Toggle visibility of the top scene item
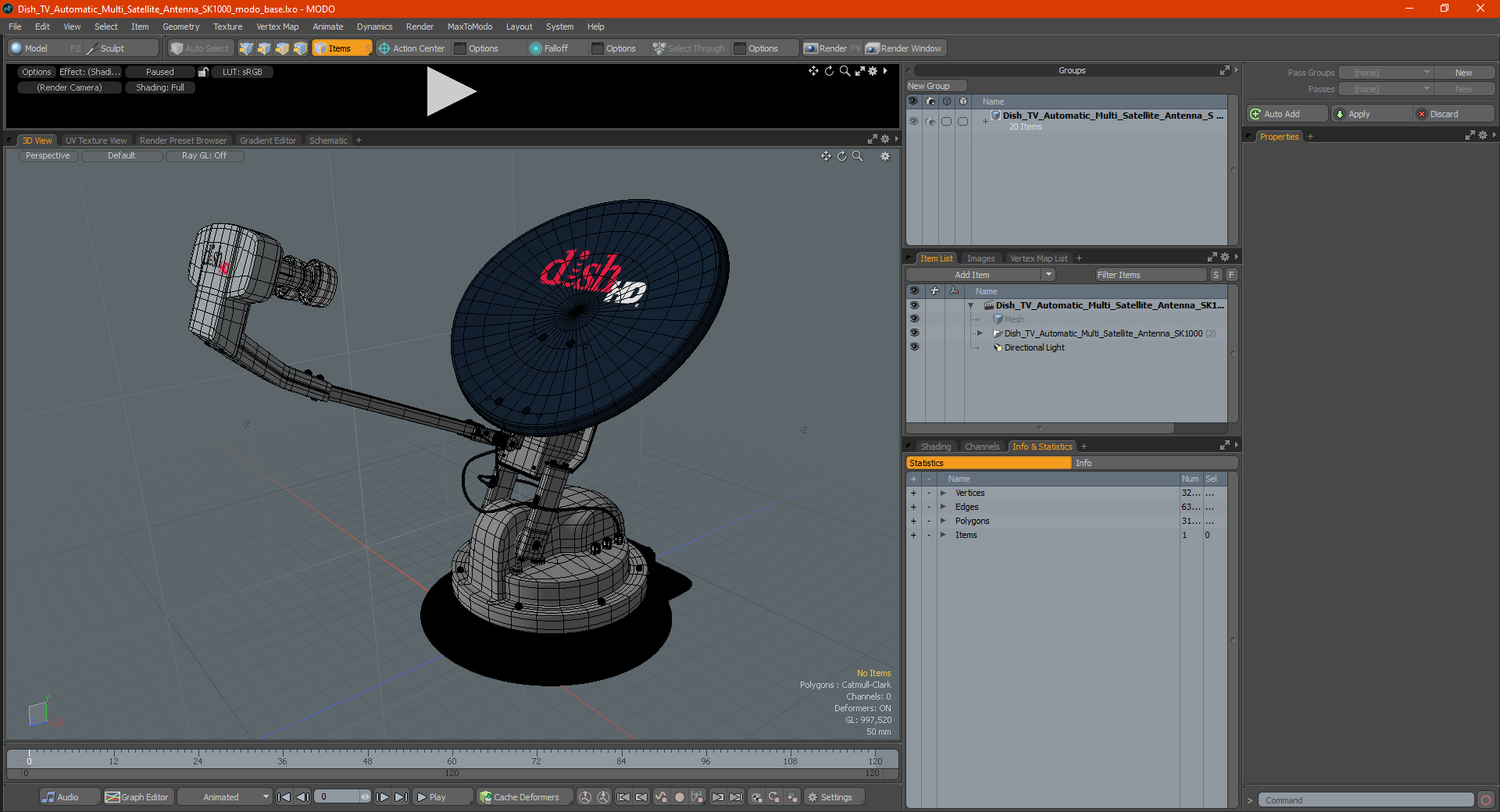This screenshot has height=812, width=1500. point(914,305)
